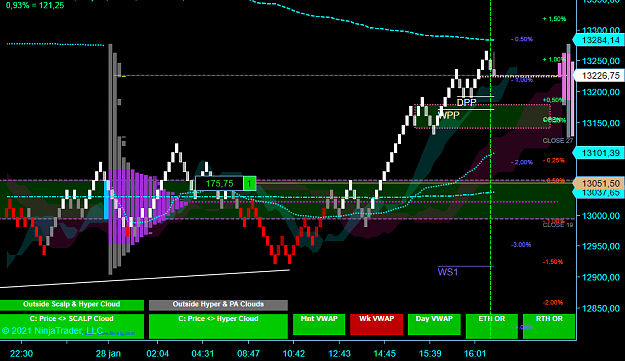625x361 pixels.
Task: Click the 13000,00 price axis value
Action: point(601,216)
